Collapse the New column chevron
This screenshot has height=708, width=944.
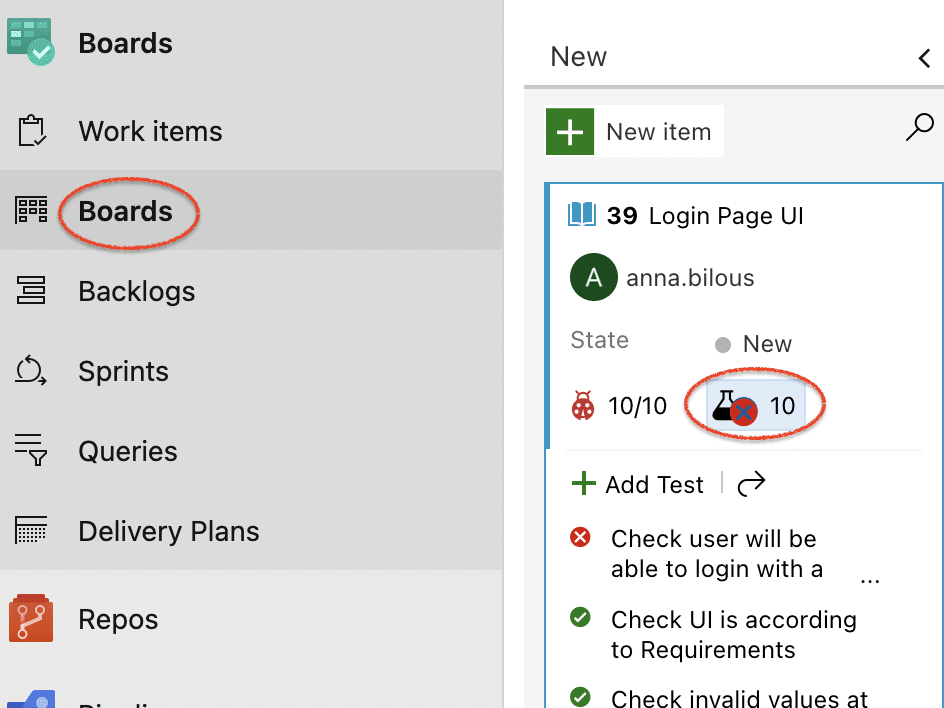tap(924, 58)
